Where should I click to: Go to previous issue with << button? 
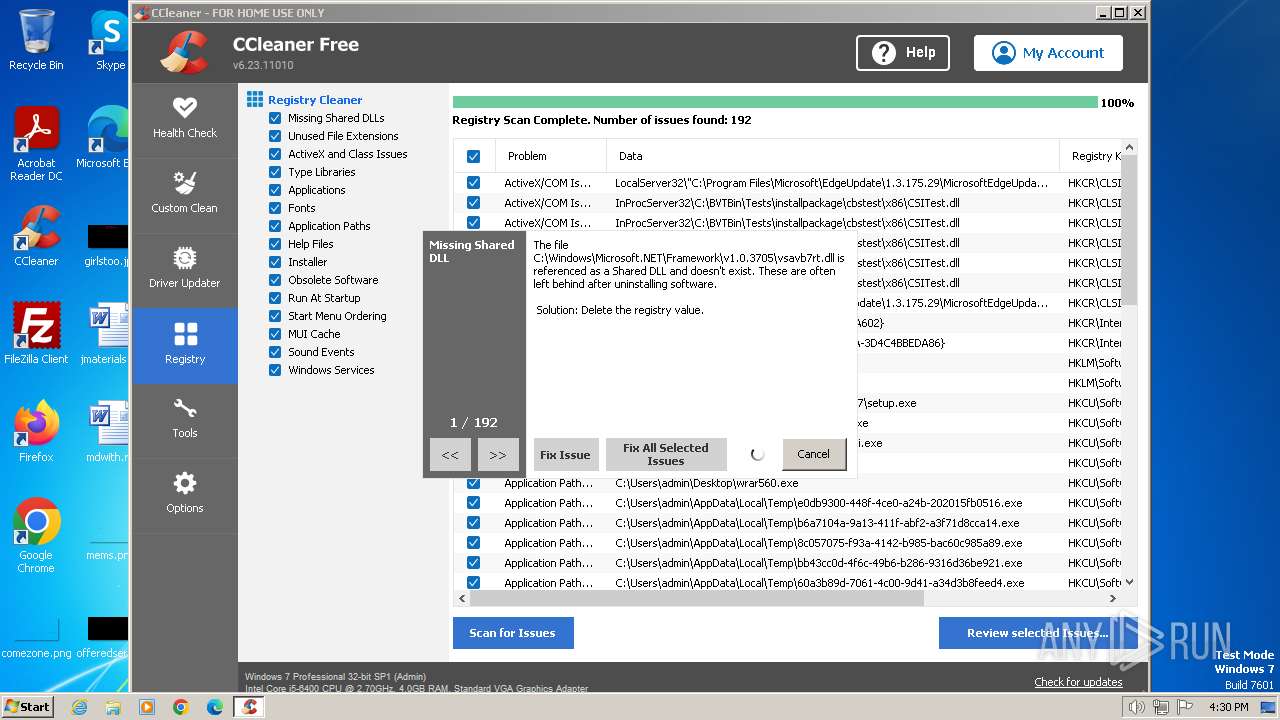pos(450,455)
